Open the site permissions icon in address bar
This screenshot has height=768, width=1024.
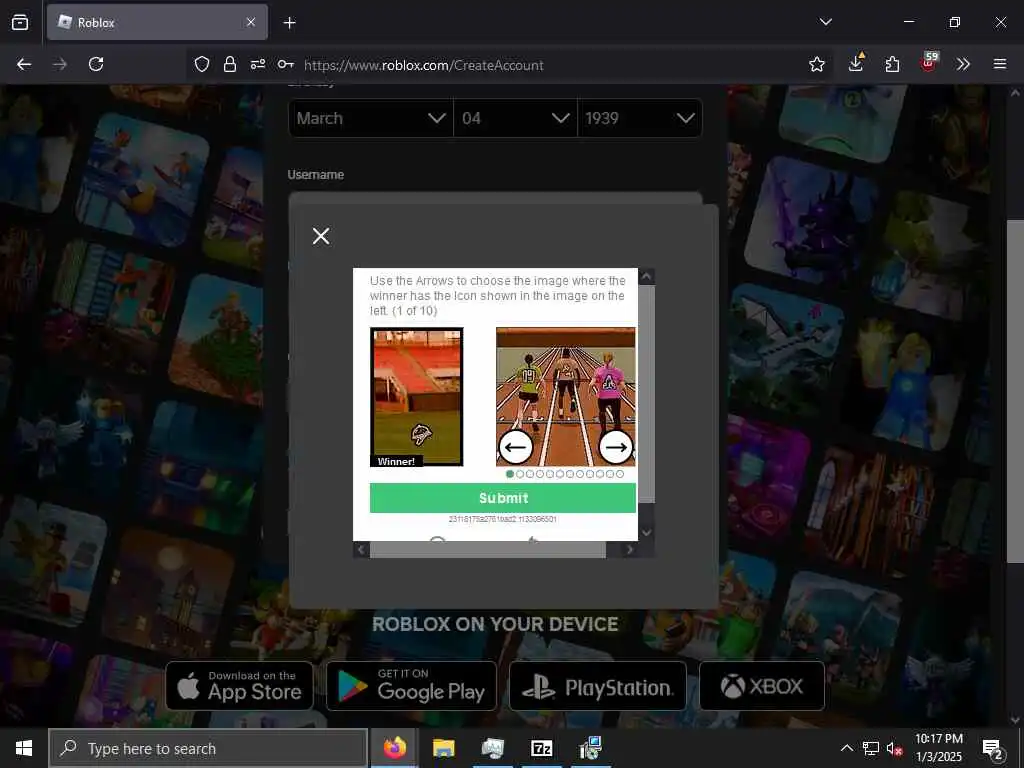258,64
